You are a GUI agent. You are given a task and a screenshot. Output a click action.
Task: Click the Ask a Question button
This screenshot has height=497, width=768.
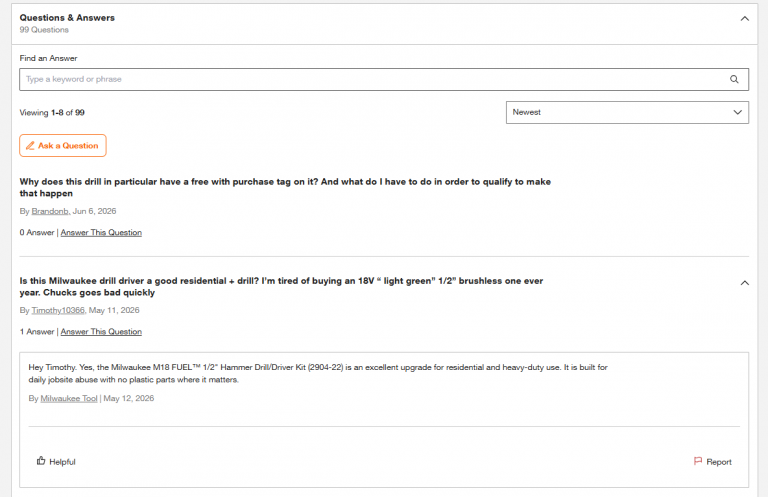pos(63,145)
